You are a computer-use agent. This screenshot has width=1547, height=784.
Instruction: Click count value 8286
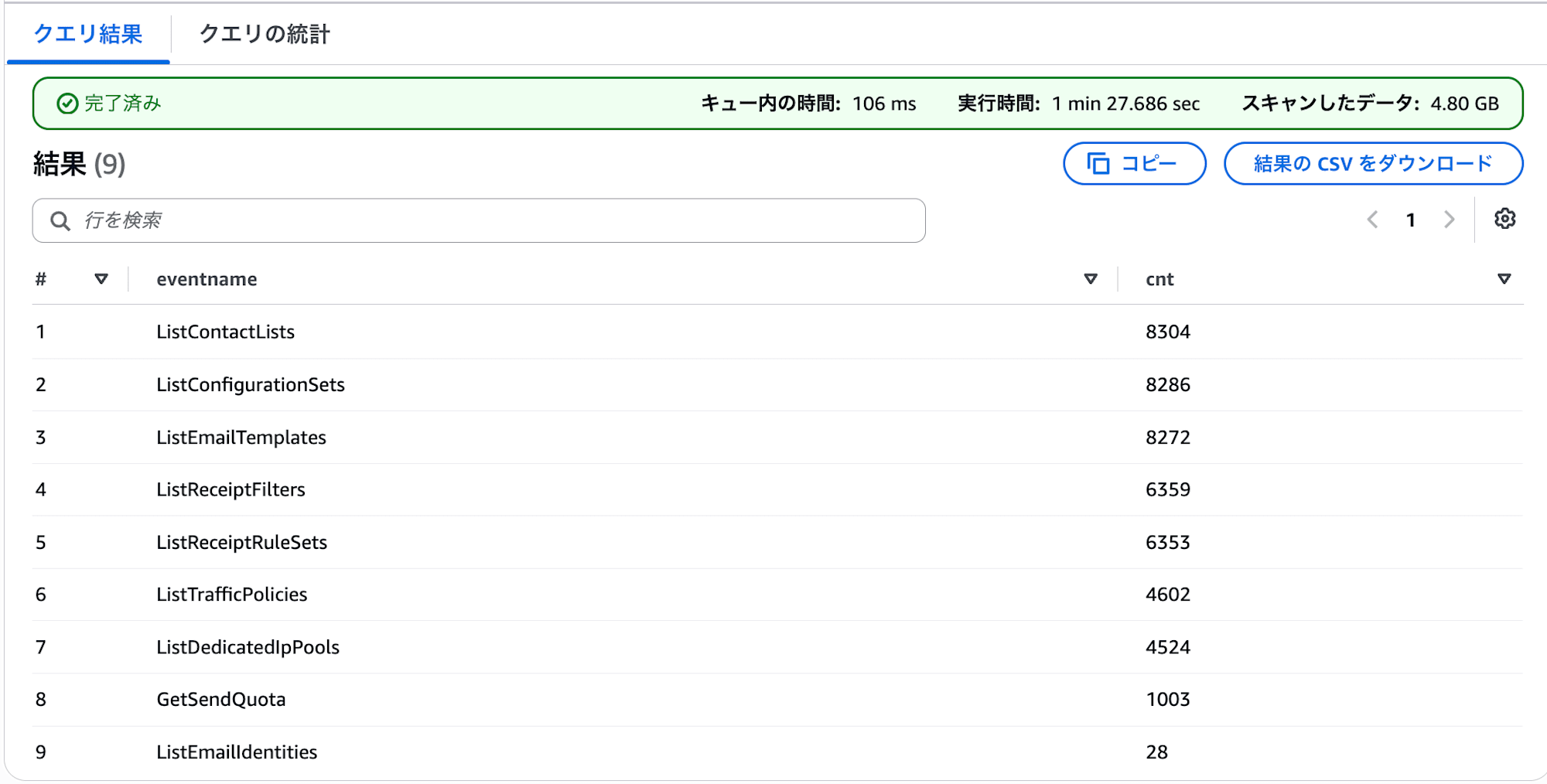1168,385
